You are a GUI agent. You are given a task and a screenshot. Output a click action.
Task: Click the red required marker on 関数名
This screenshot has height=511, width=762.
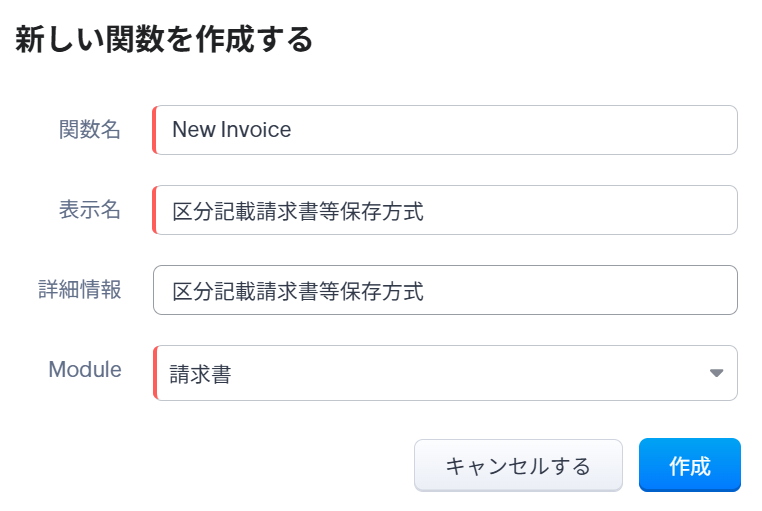155,130
